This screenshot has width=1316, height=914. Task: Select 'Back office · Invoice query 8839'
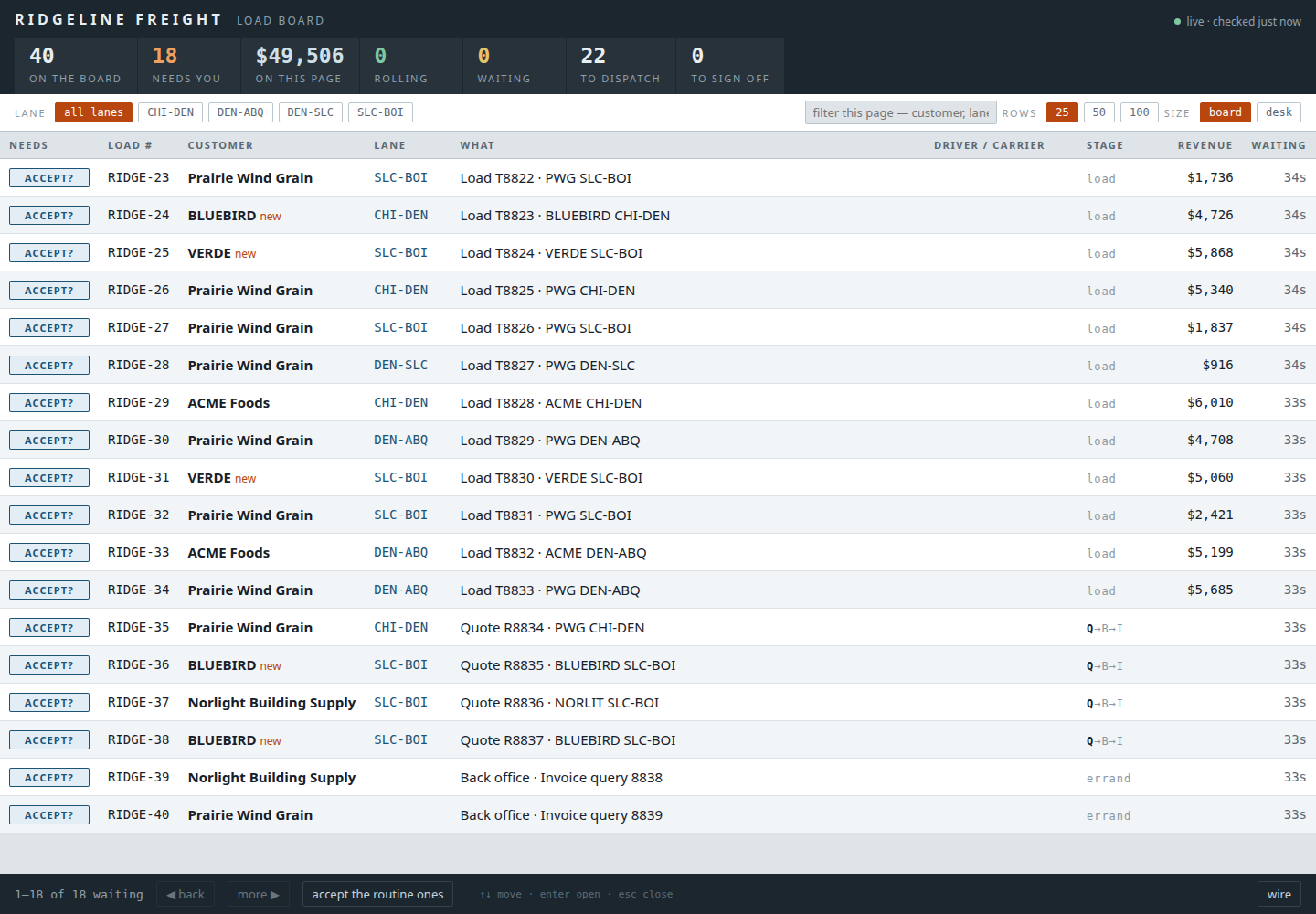(x=561, y=815)
